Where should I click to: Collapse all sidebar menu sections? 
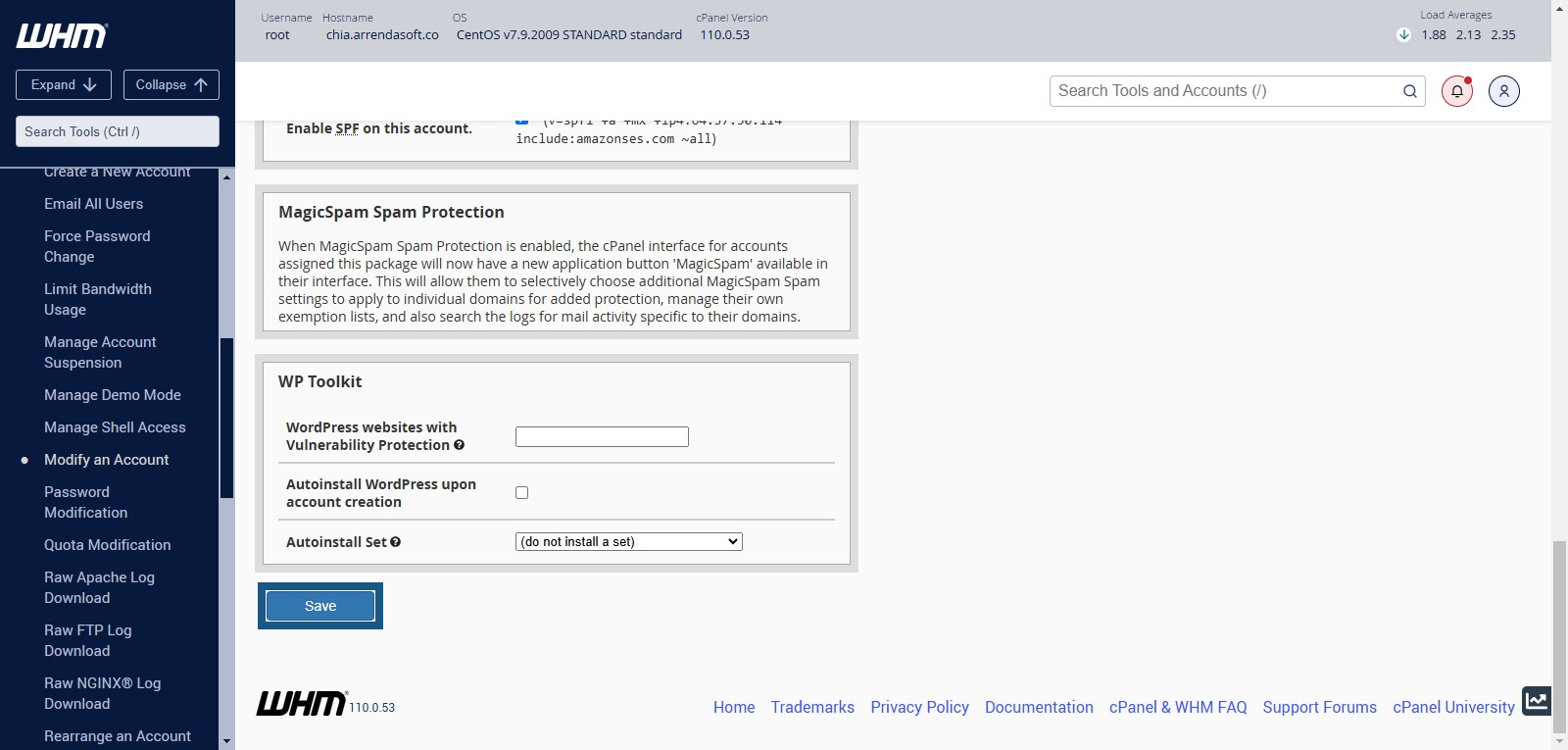click(171, 84)
